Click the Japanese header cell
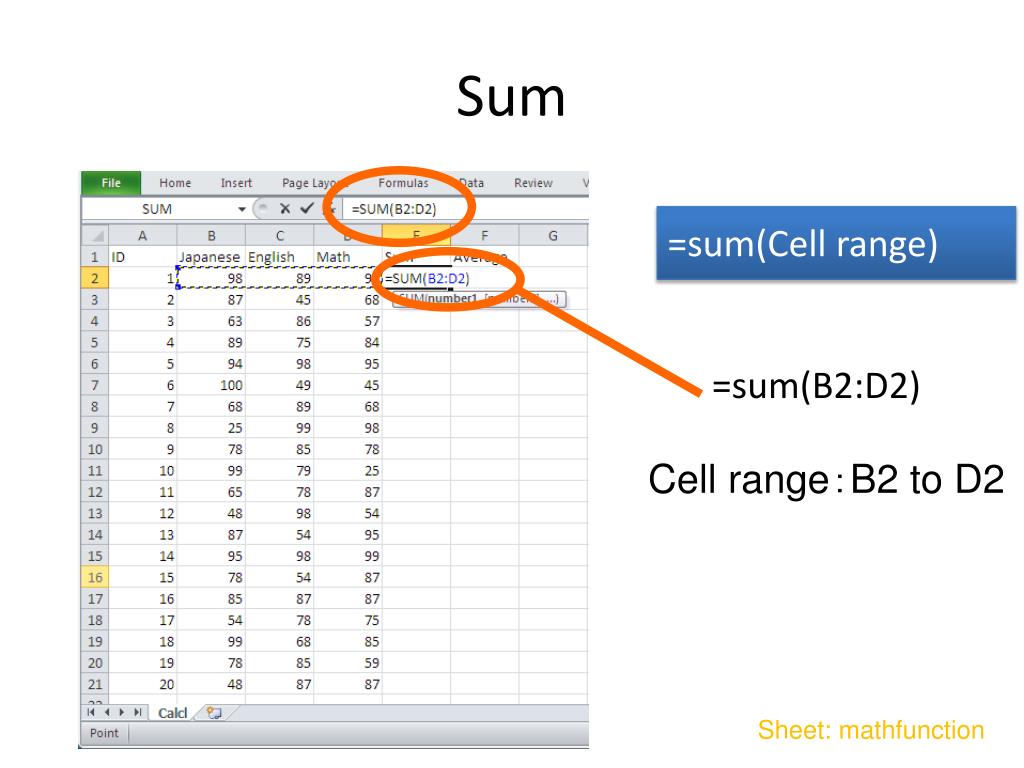The width and height of the screenshot is (1024, 768). [x=211, y=257]
